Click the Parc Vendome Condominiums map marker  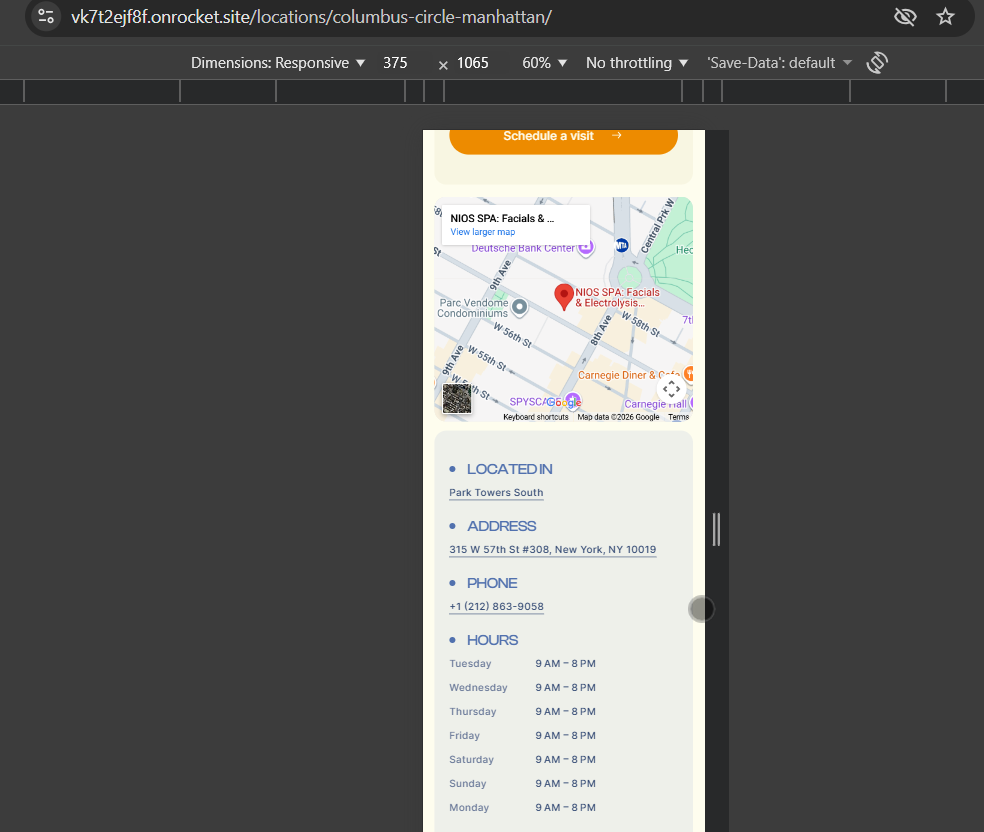tap(520, 307)
